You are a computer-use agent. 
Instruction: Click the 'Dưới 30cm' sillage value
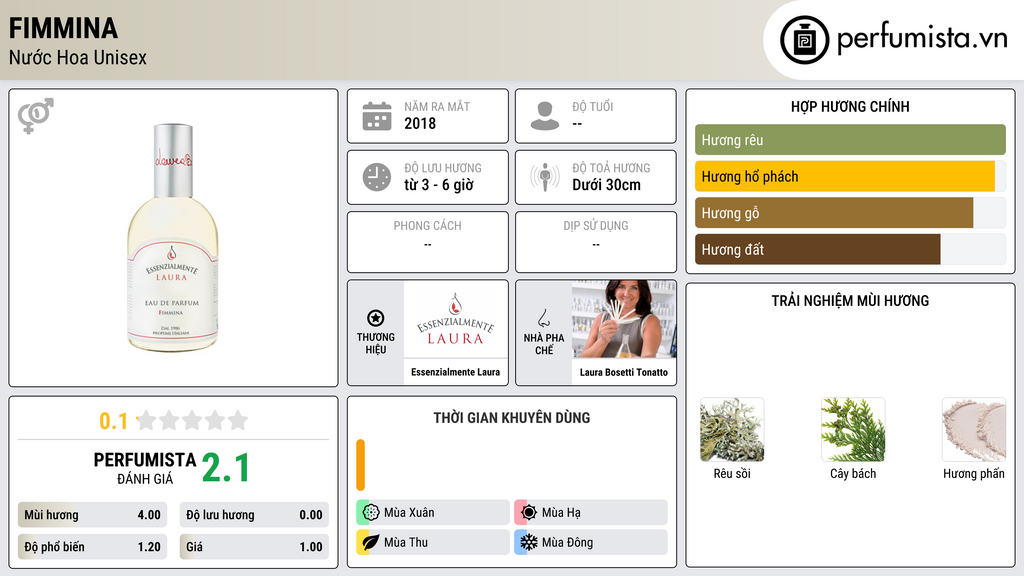607,185
